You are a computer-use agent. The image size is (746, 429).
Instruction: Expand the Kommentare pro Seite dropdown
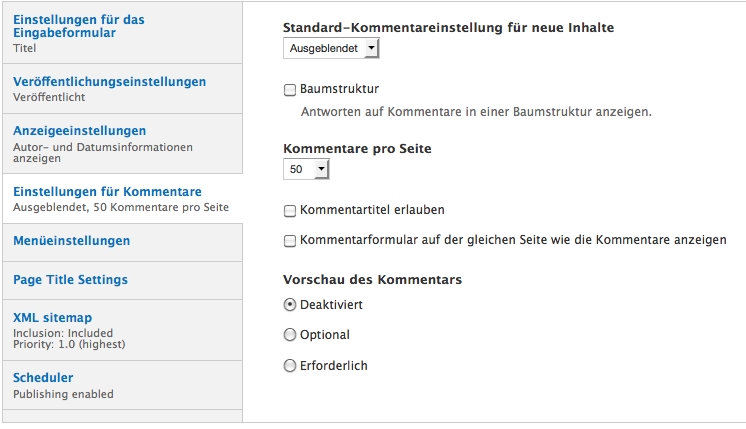(307, 170)
